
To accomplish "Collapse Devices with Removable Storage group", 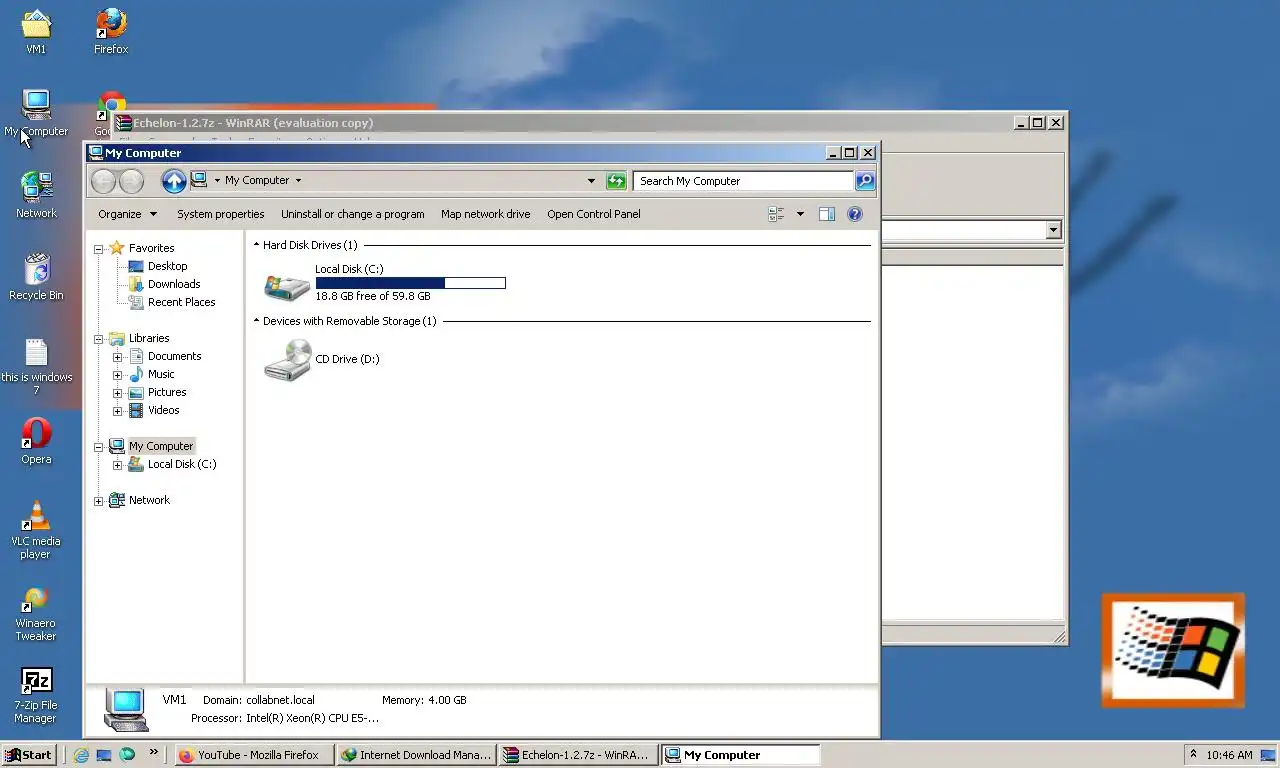I will pos(256,321).
